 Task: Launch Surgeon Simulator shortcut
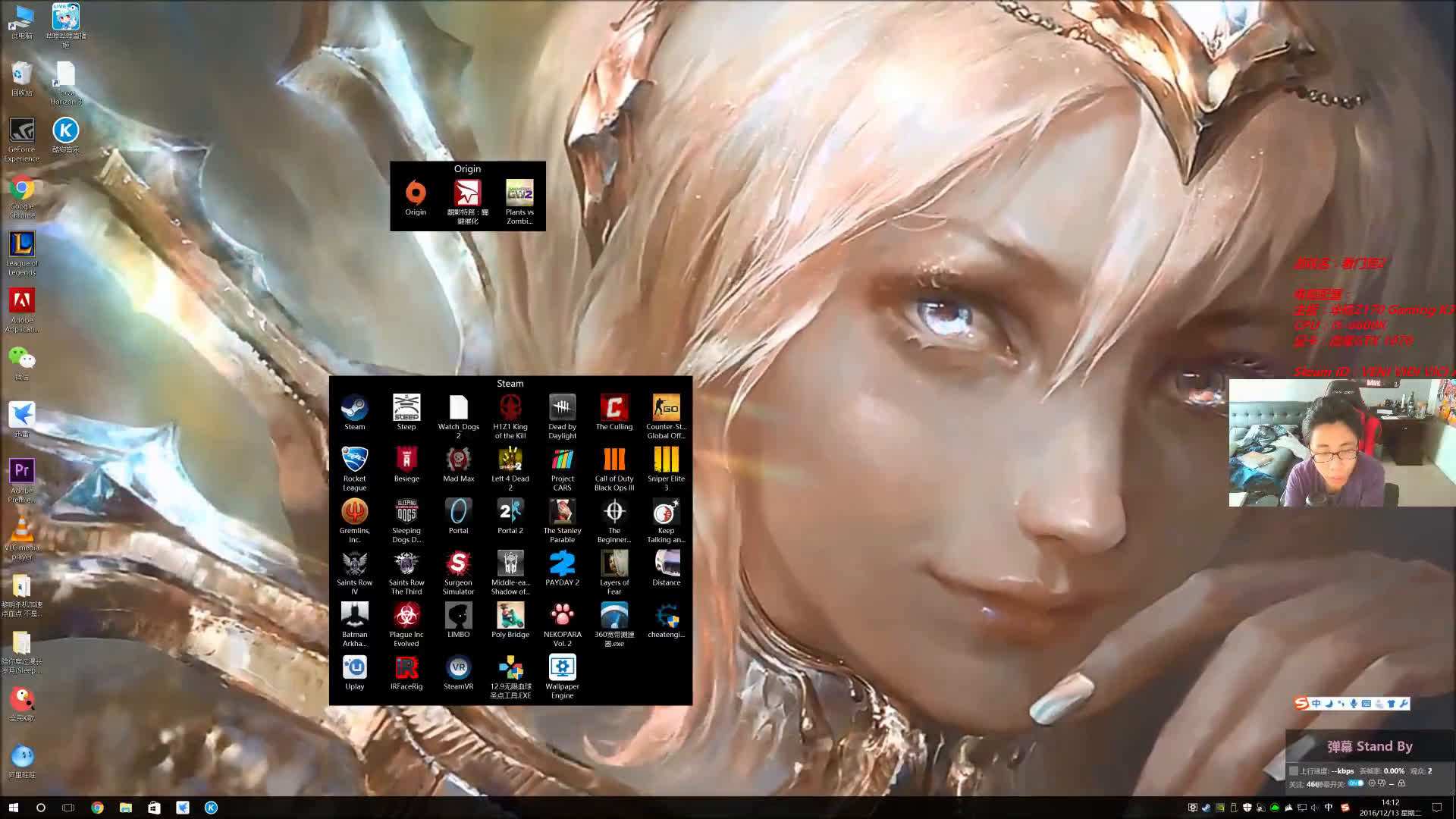point(459,573)
